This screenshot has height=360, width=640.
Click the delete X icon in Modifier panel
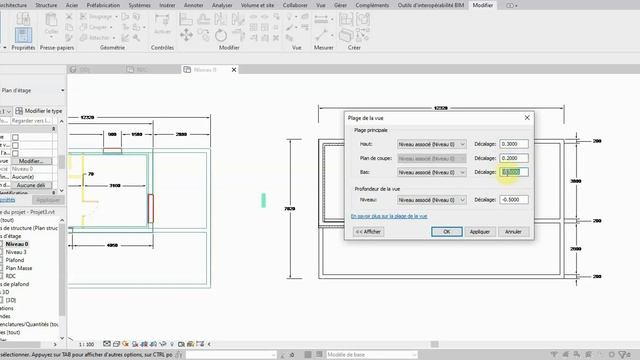tap(276, 38)
